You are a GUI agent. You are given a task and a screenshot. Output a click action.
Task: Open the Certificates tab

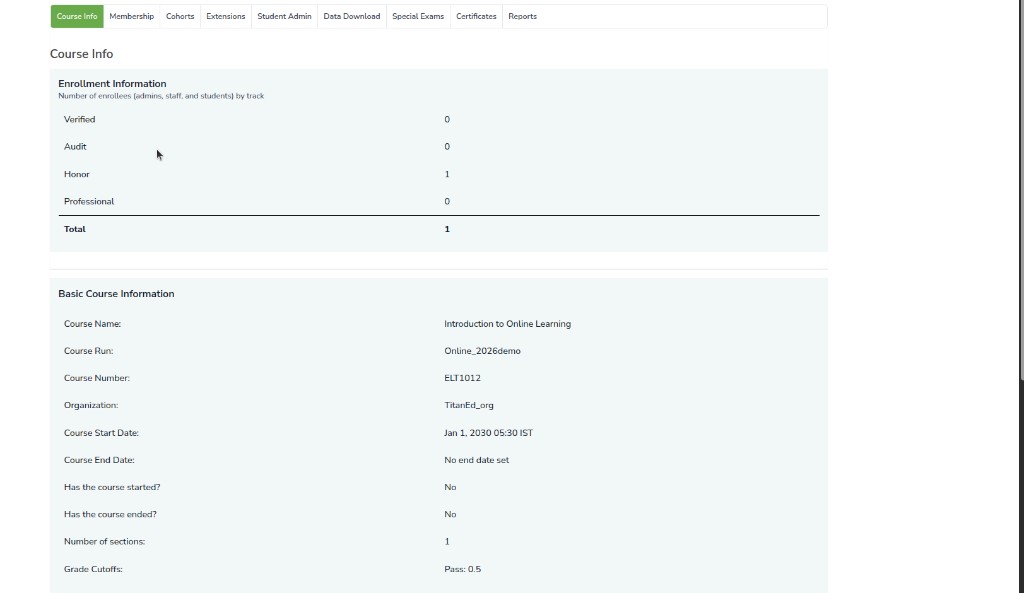click(476, 16)
